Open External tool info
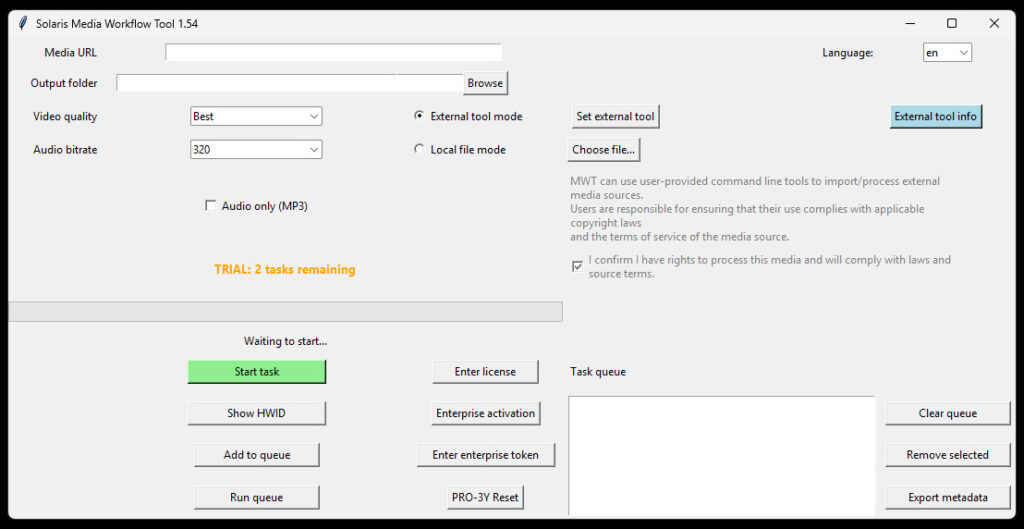 tap(935, 116)
